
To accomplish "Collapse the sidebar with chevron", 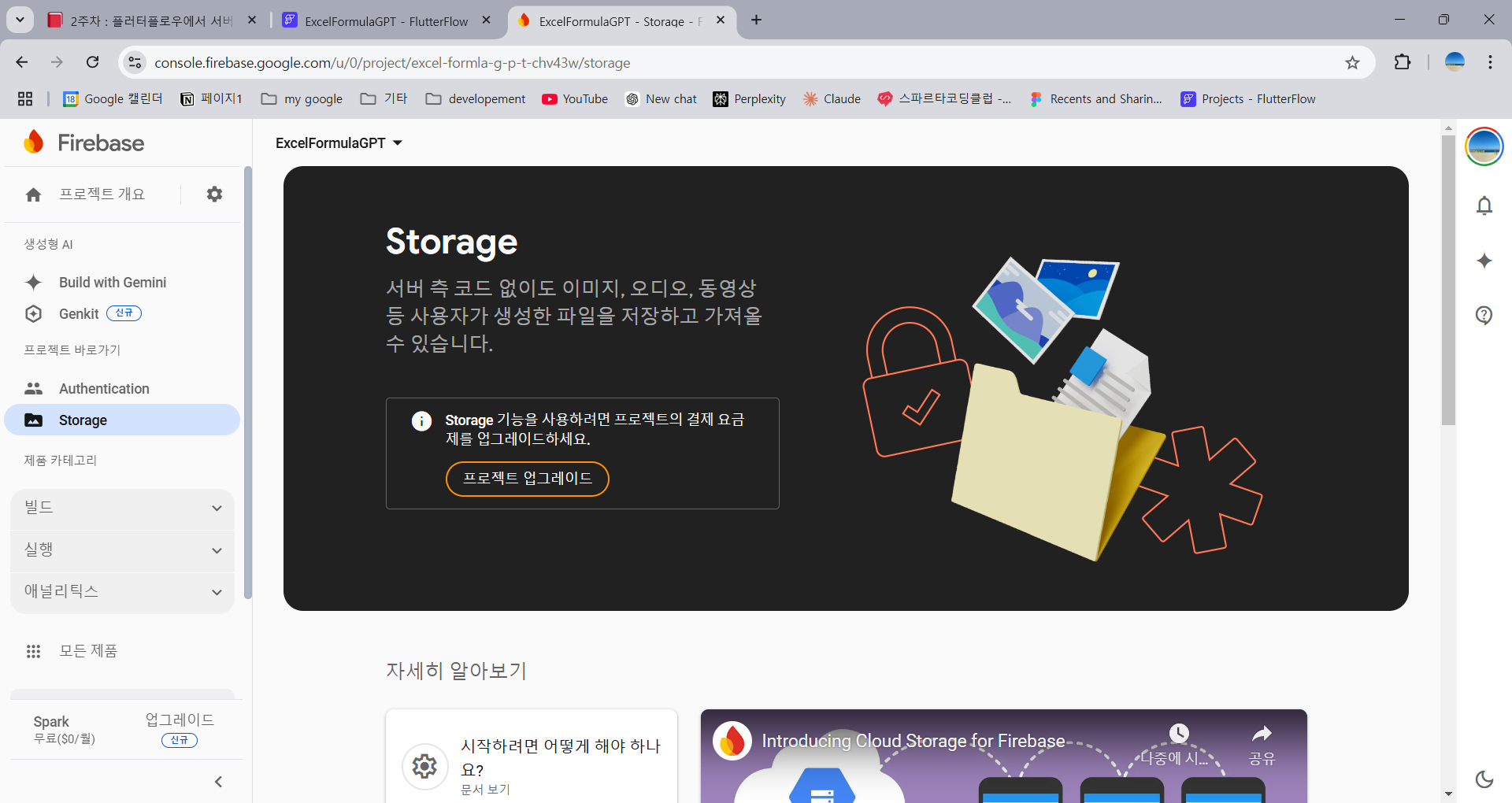I will click(x=218, y=782).
